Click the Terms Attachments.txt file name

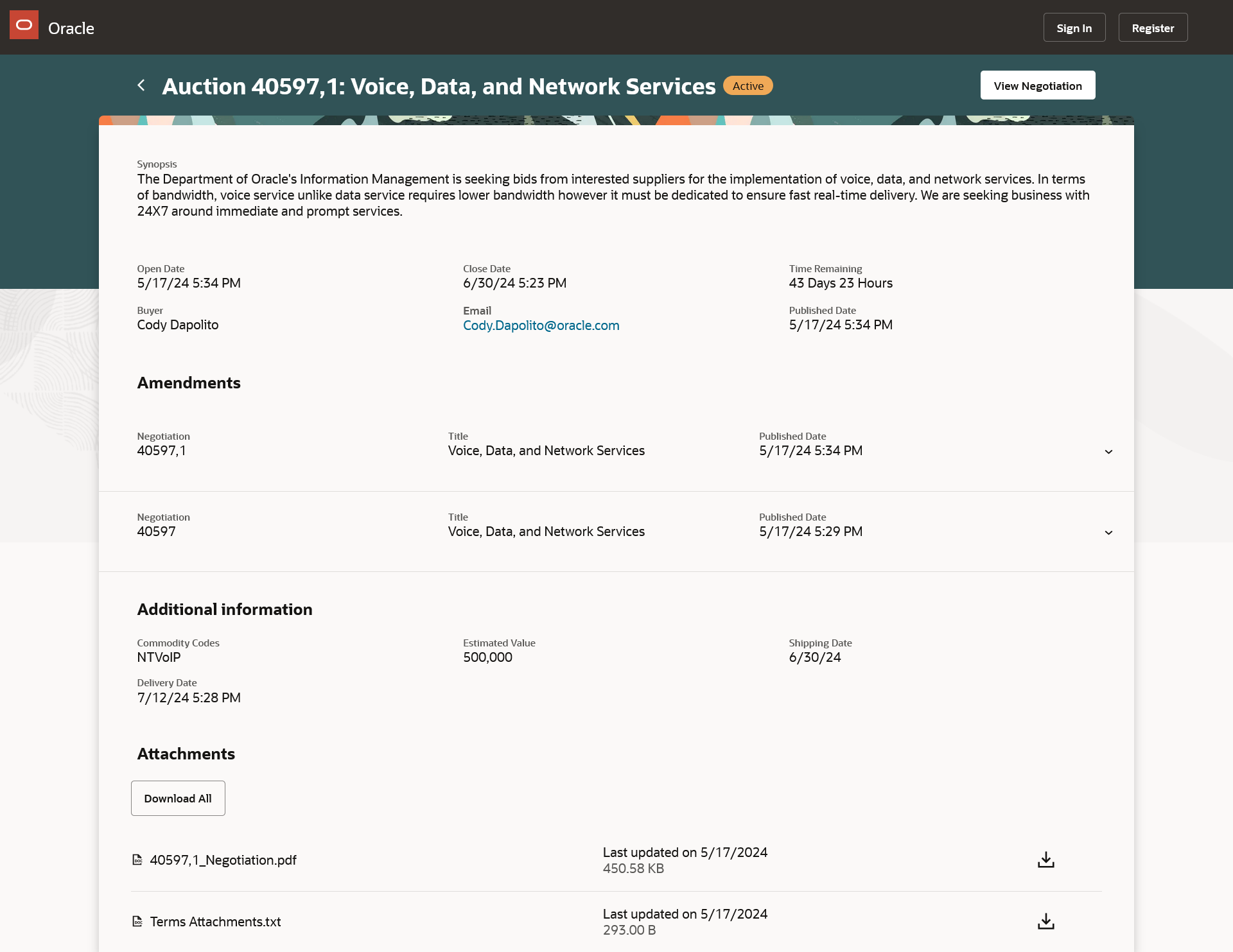(215, 922)
